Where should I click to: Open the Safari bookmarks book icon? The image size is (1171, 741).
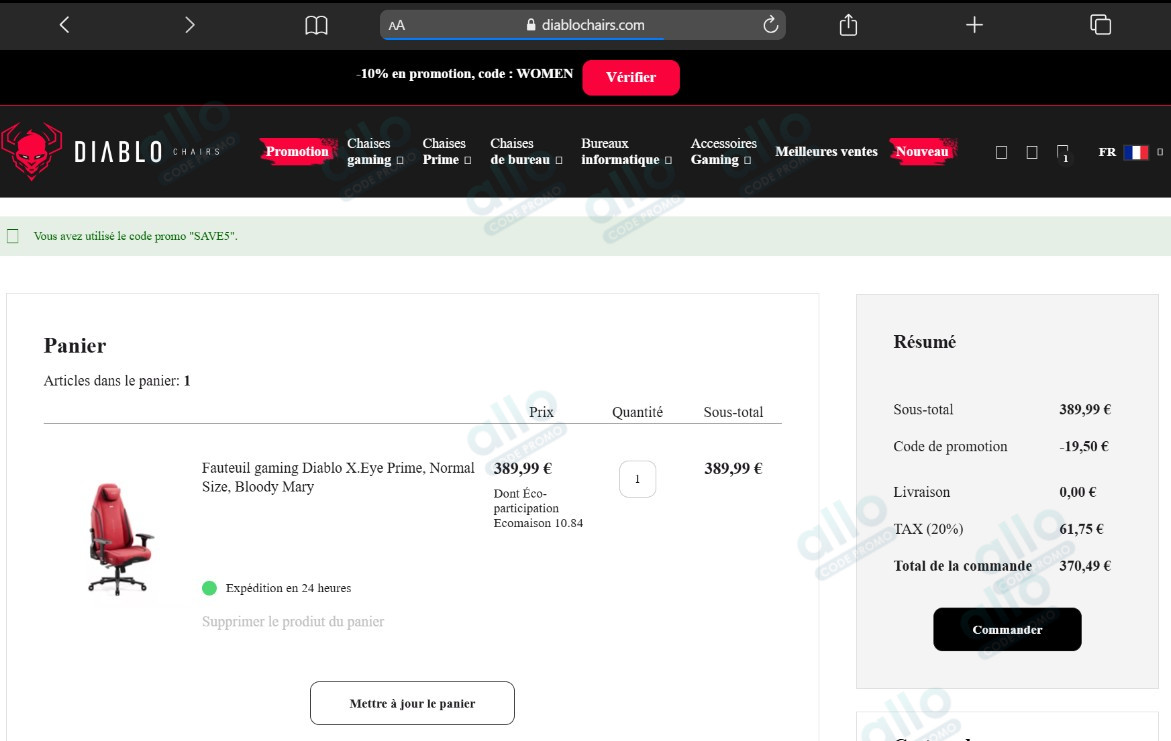[316, 25]
